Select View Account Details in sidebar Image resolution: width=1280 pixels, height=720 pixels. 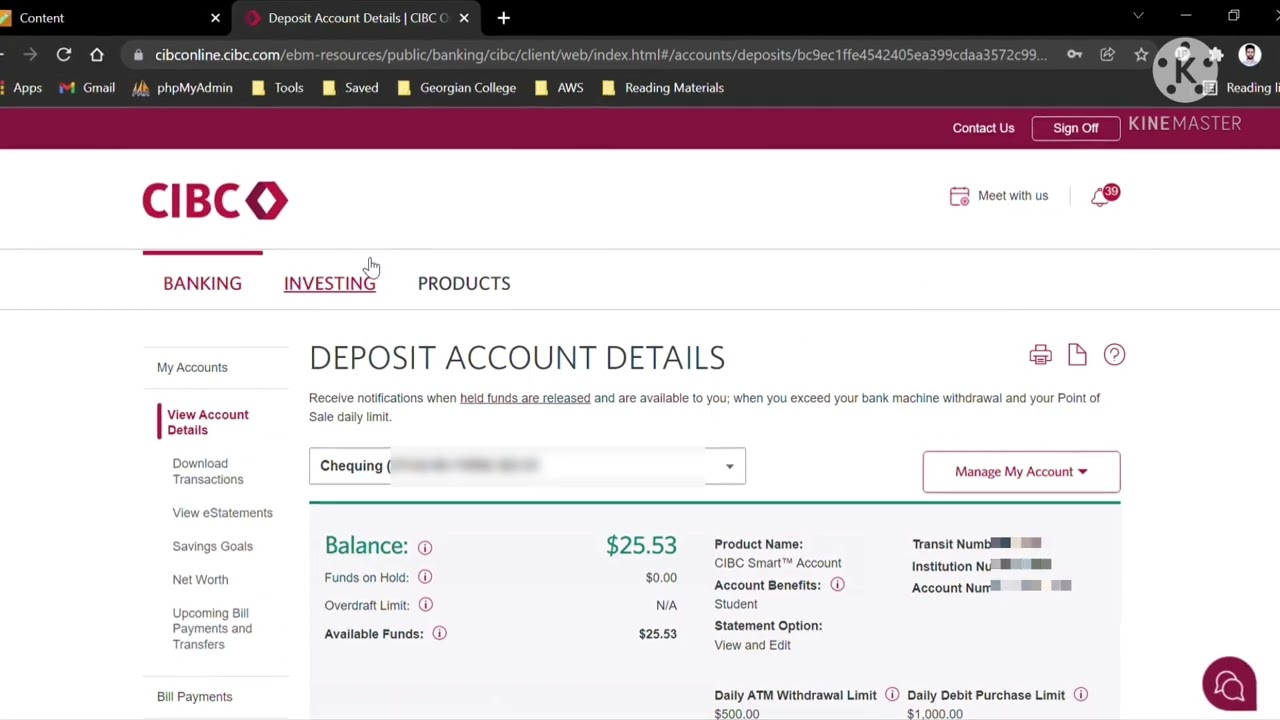click(x=208, y=422)
